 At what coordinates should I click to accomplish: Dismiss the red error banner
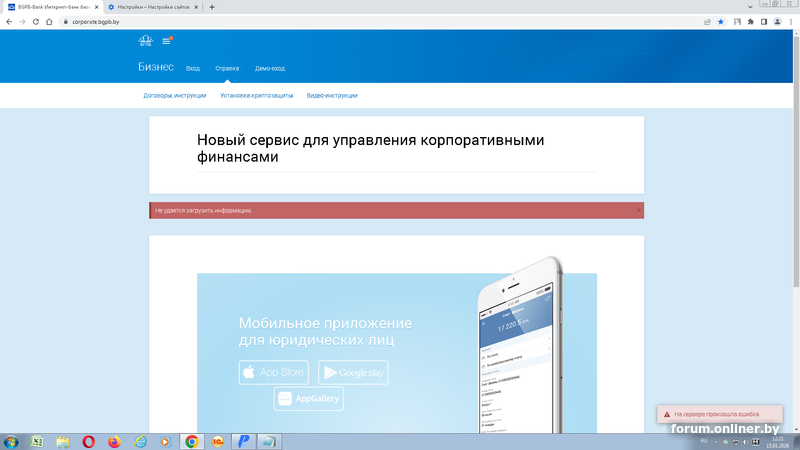[638, 211]
